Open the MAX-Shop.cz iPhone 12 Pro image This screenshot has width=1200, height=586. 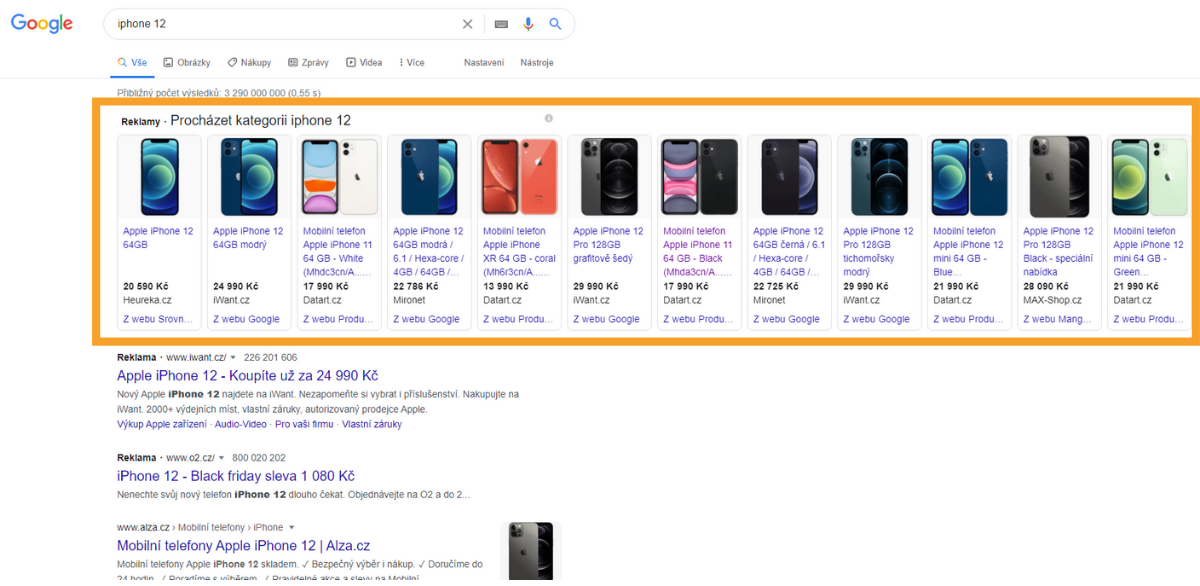(1059, 176)
